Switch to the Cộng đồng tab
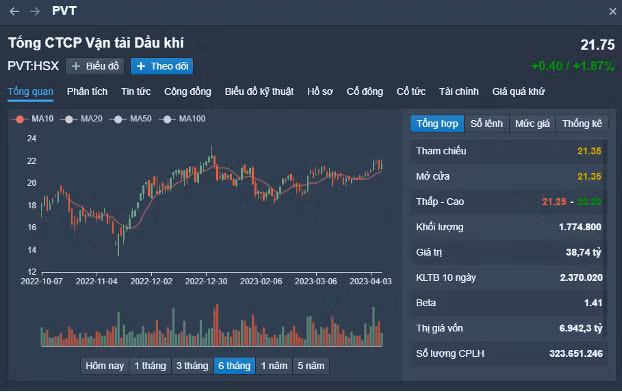Screen dimensions: 622x392 coord(188,92)
